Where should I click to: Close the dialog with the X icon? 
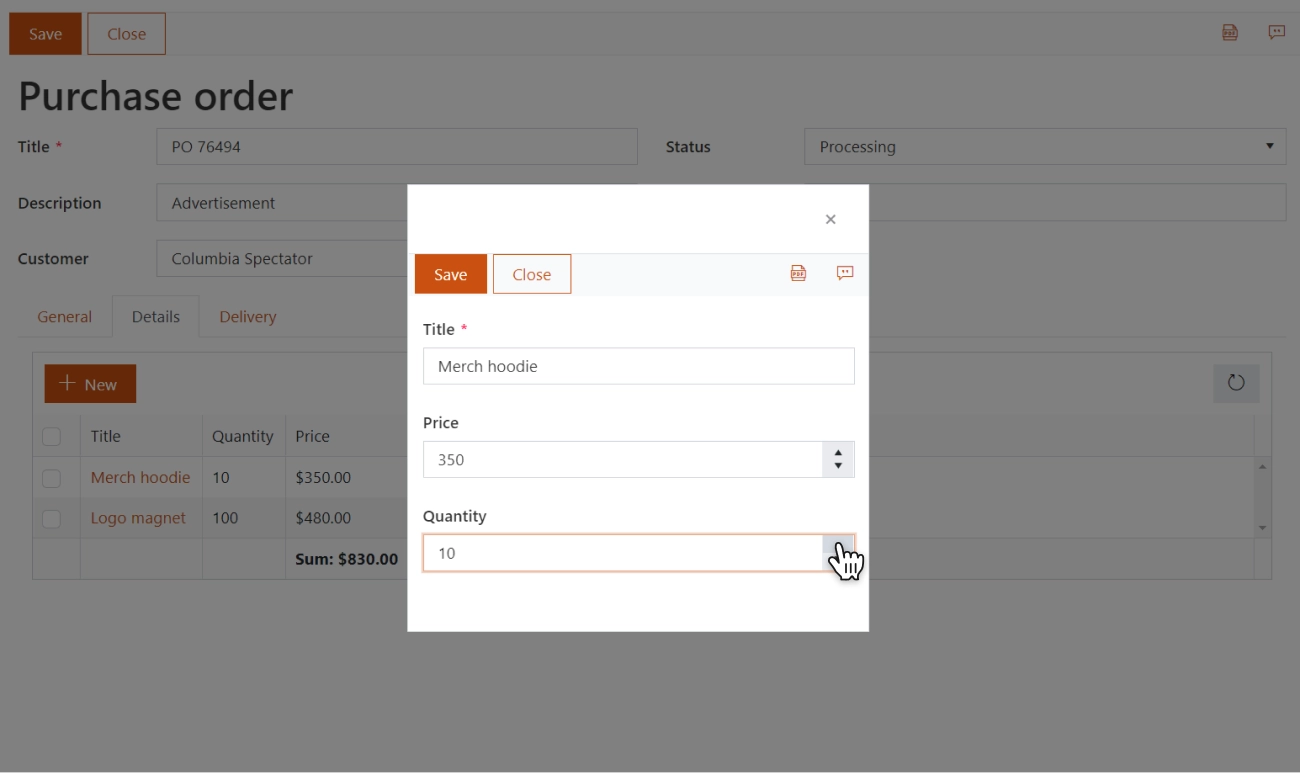pos(830,219)
